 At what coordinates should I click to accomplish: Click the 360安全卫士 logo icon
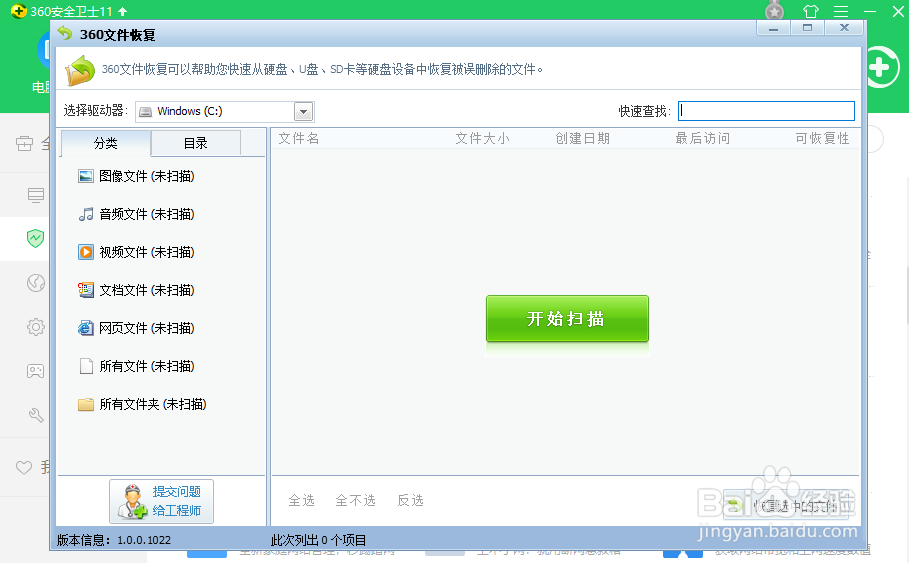19,11
